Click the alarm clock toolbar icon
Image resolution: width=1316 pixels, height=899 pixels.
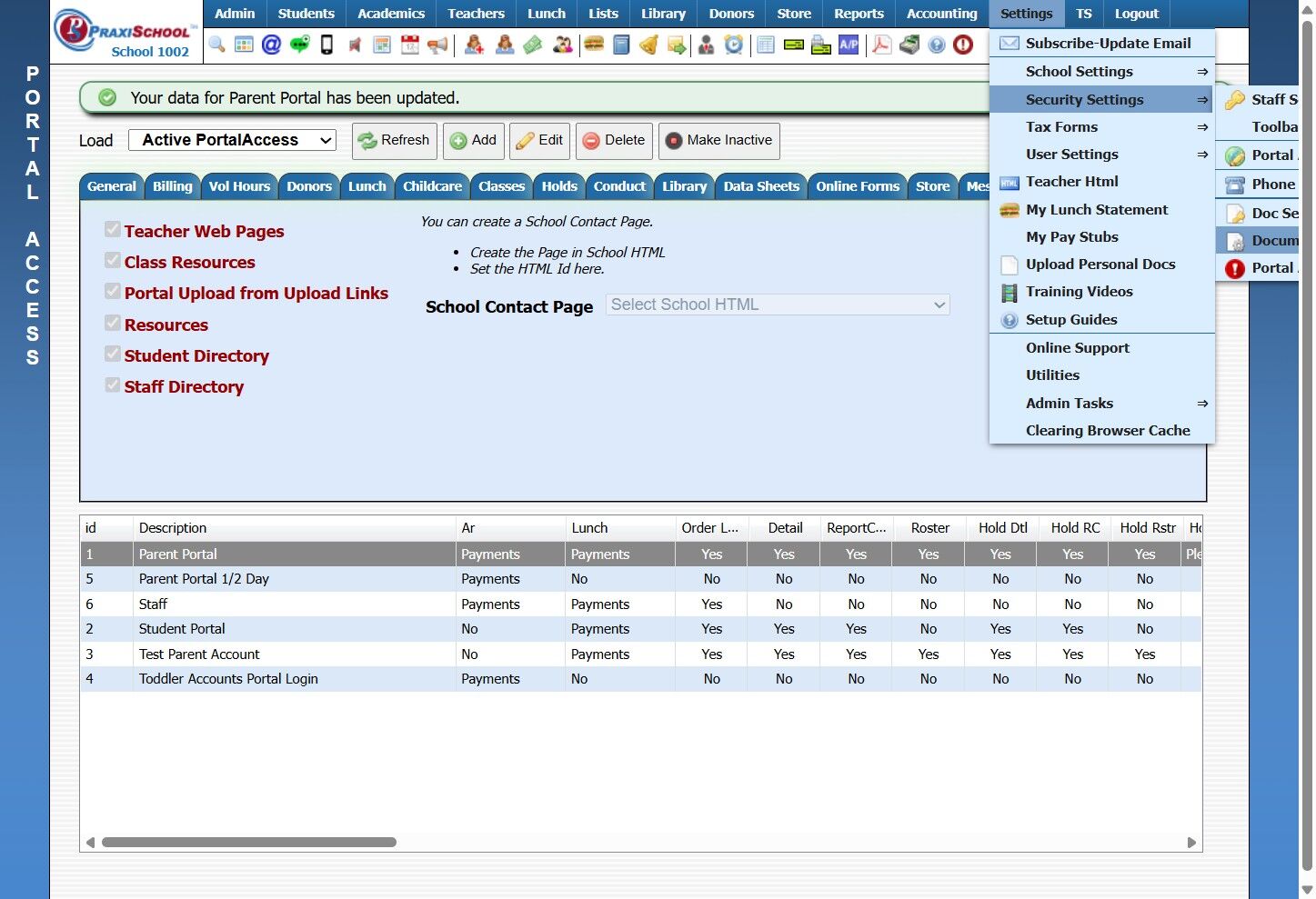(734, 45)
